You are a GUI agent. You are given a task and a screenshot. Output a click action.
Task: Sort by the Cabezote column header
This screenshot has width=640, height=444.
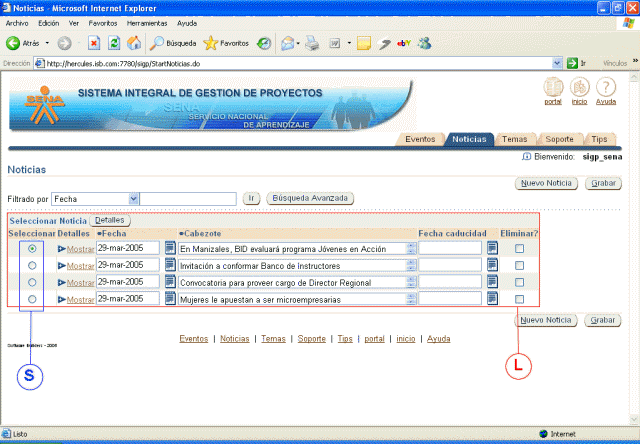[x=202, y=233]
